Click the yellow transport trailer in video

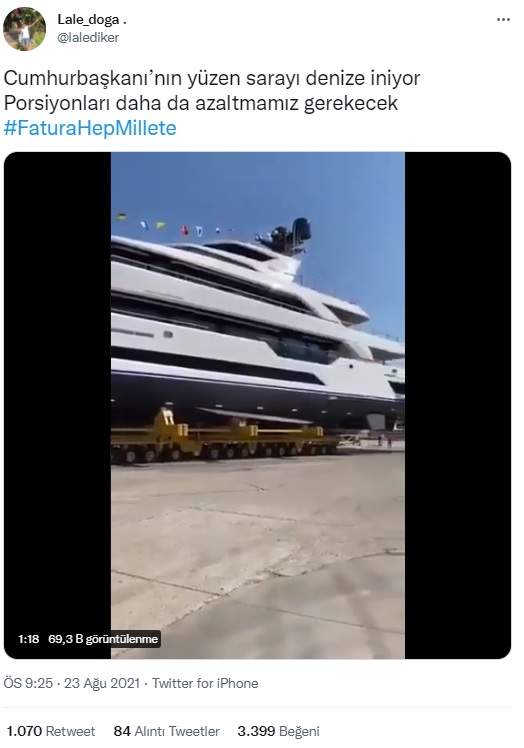[x=224, y=436]
